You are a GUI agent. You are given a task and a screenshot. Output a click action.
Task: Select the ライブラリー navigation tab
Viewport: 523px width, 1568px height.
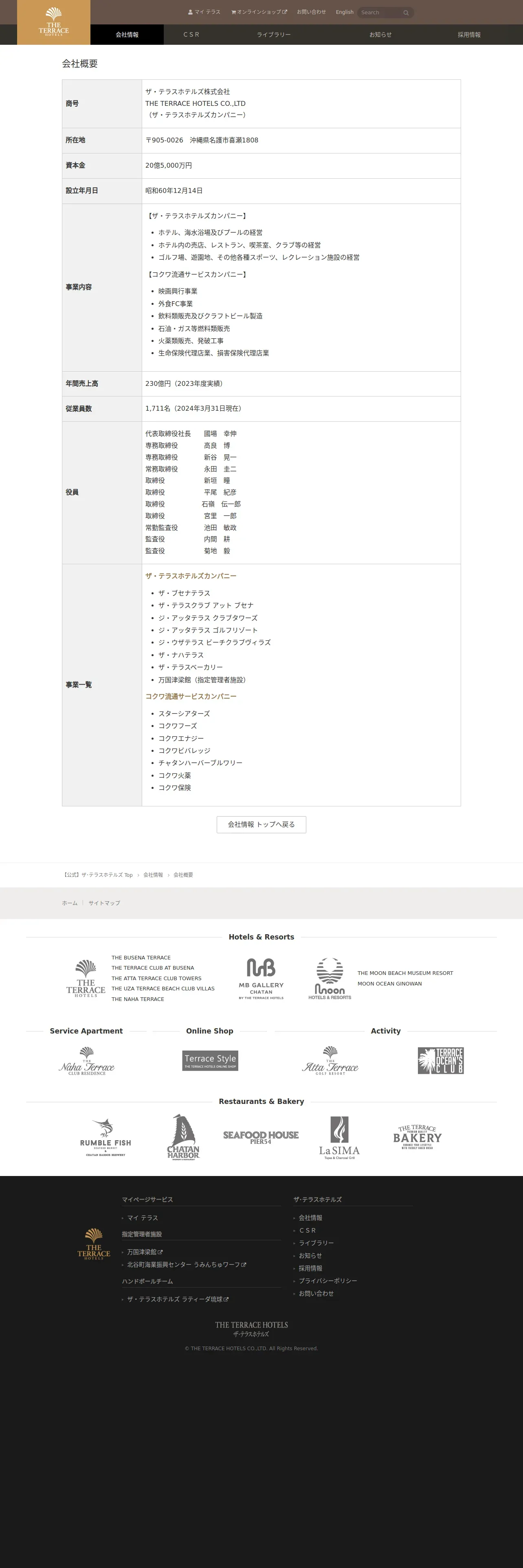point(273,35)
